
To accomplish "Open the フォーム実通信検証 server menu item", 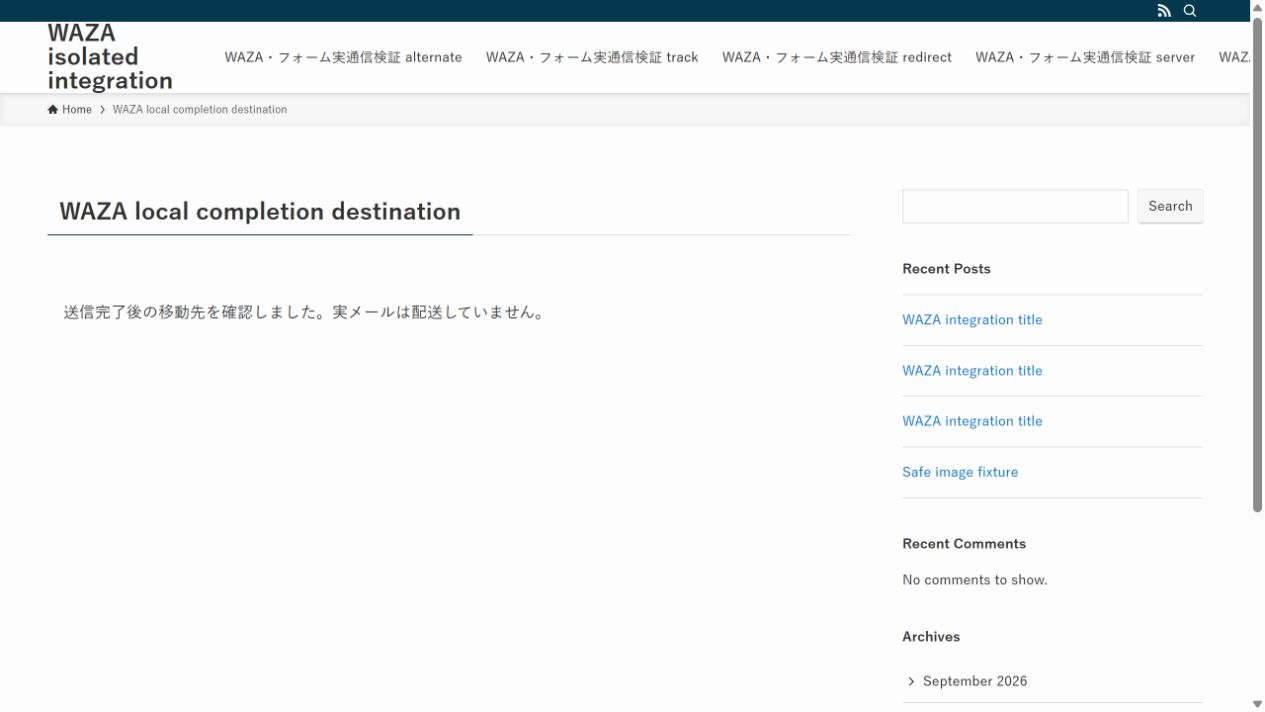I will pyautogui.click(x=1085, y=57).
